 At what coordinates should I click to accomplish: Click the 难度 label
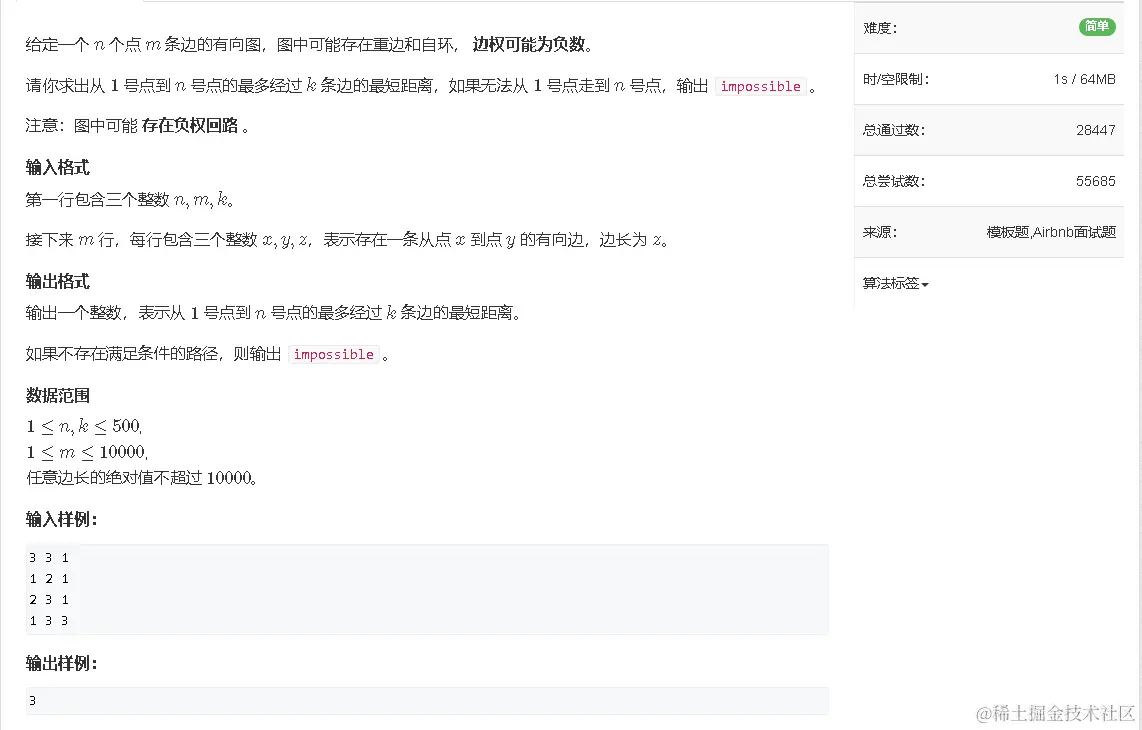pyautogui.click(x=880, y=28)
